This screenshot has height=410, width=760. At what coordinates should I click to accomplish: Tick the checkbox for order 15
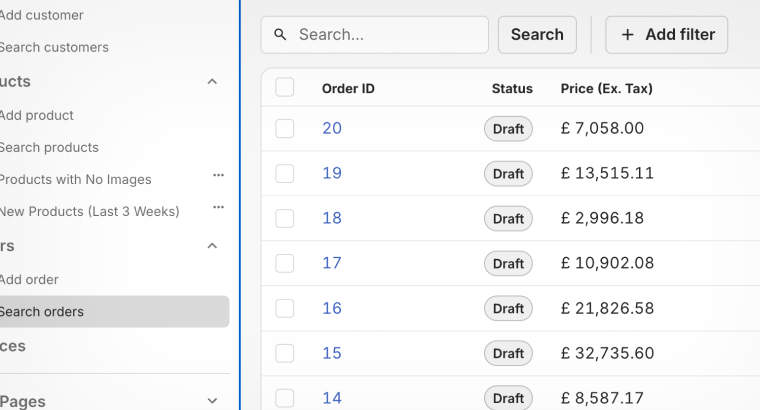pyautogui.click(x=285, y=353)
